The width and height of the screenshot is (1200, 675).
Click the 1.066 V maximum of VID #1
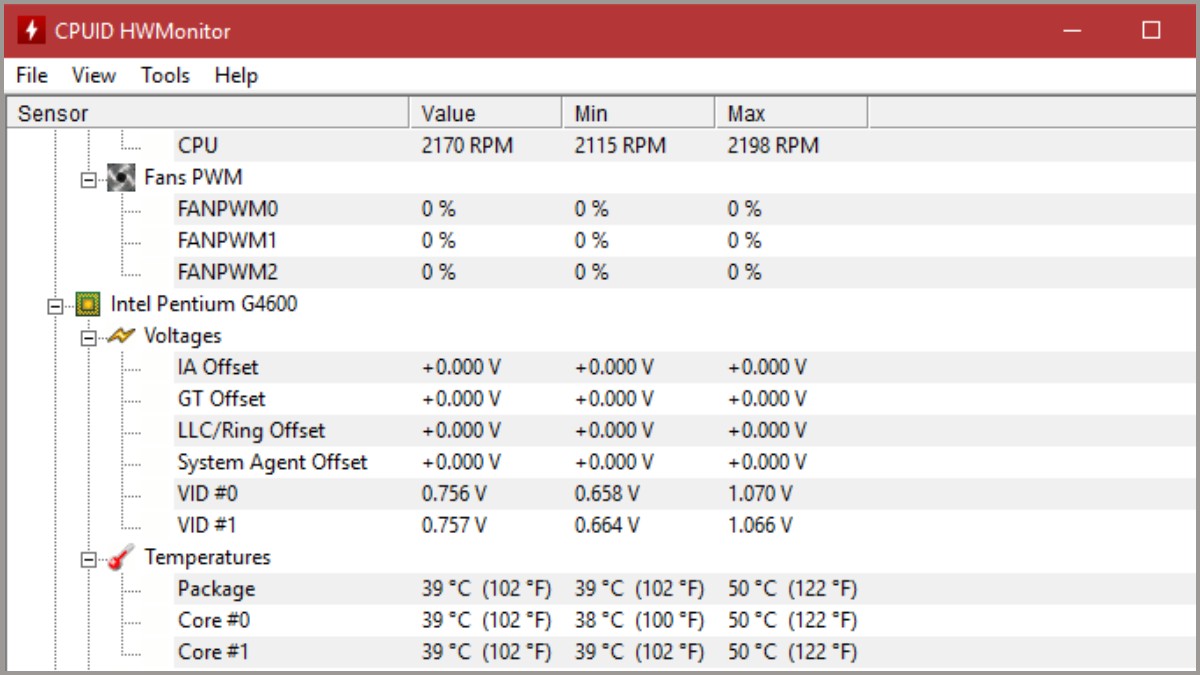[760, 525]
